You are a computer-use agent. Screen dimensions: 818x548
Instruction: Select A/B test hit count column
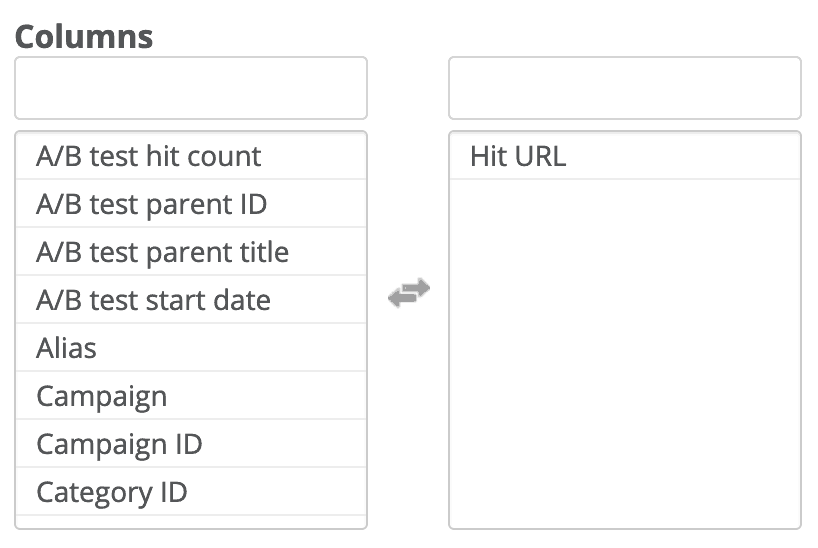click(191, 156)
